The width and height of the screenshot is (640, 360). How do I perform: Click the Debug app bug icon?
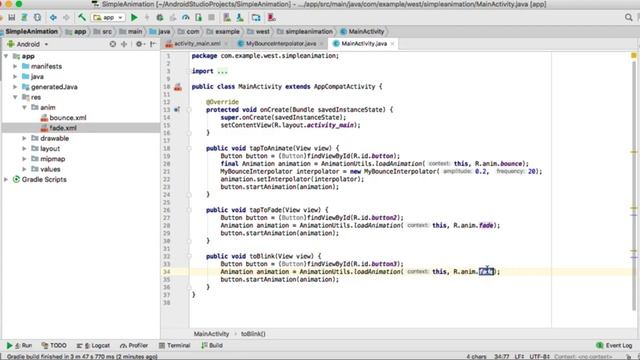160,18
